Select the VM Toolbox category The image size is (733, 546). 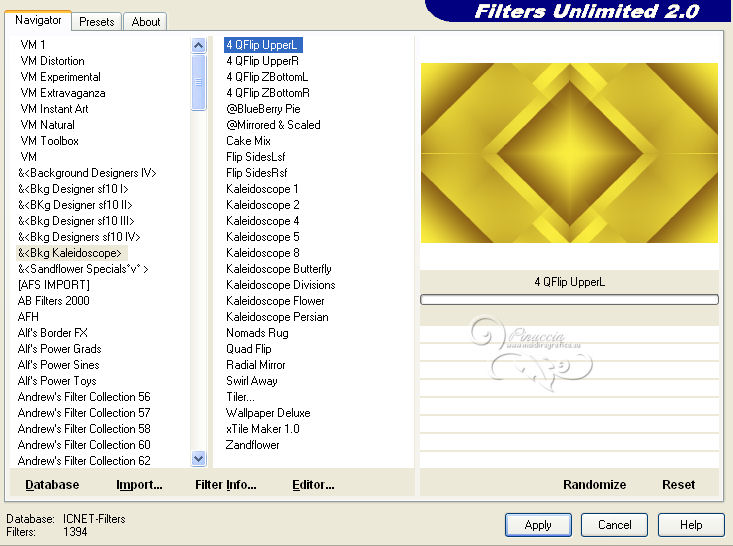tap(50, 141)
